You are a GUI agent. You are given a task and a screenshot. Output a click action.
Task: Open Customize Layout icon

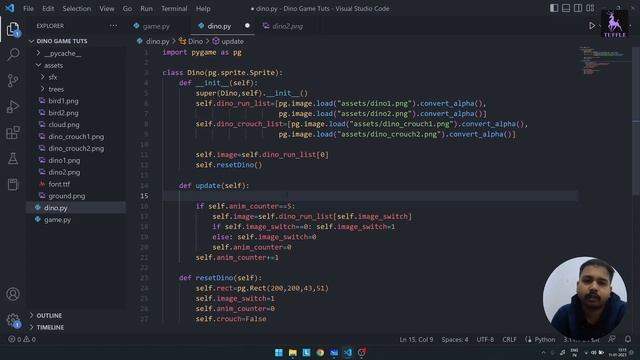point(590,8)
